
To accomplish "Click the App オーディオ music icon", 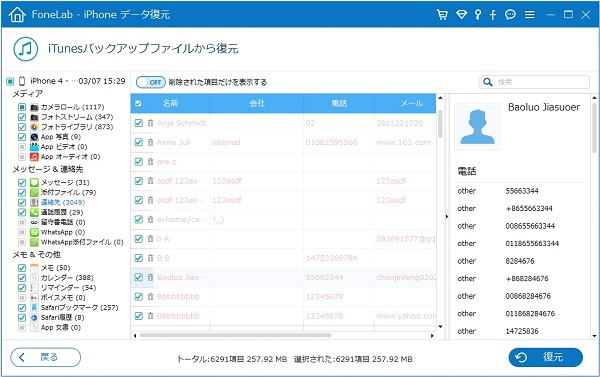I will pos(34,157).
